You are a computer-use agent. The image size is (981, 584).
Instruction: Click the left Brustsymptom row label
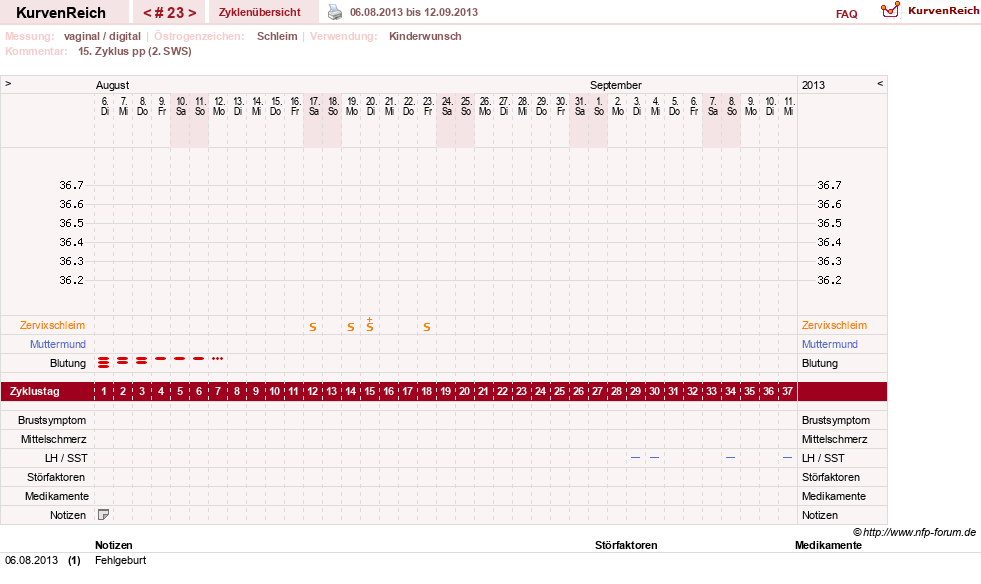pyautogui.click(x=52, y=420)
